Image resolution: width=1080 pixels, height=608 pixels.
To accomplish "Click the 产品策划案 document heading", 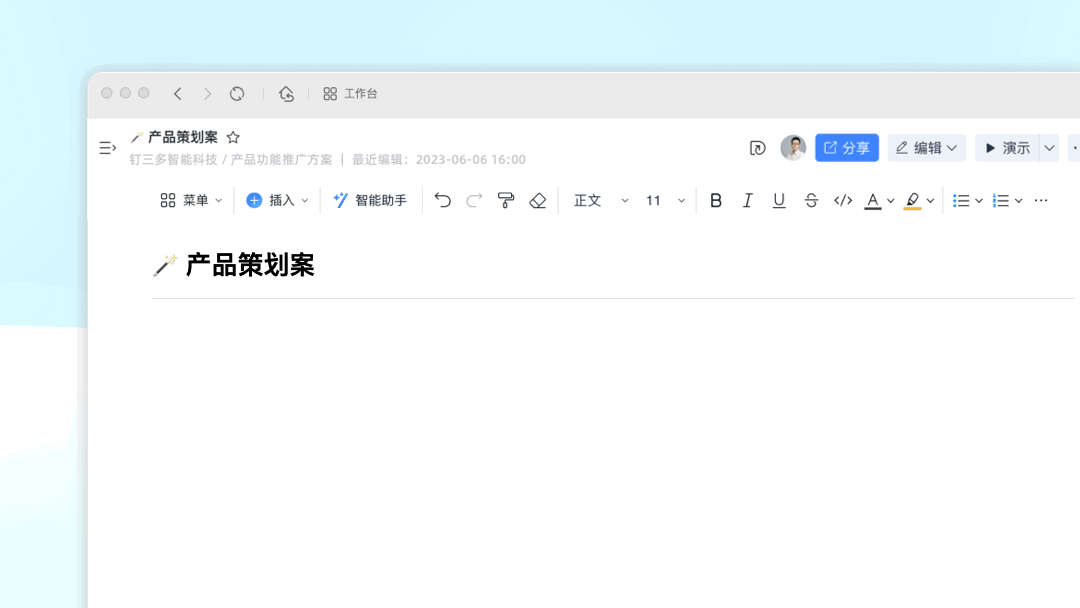I will tap(250, 265).
